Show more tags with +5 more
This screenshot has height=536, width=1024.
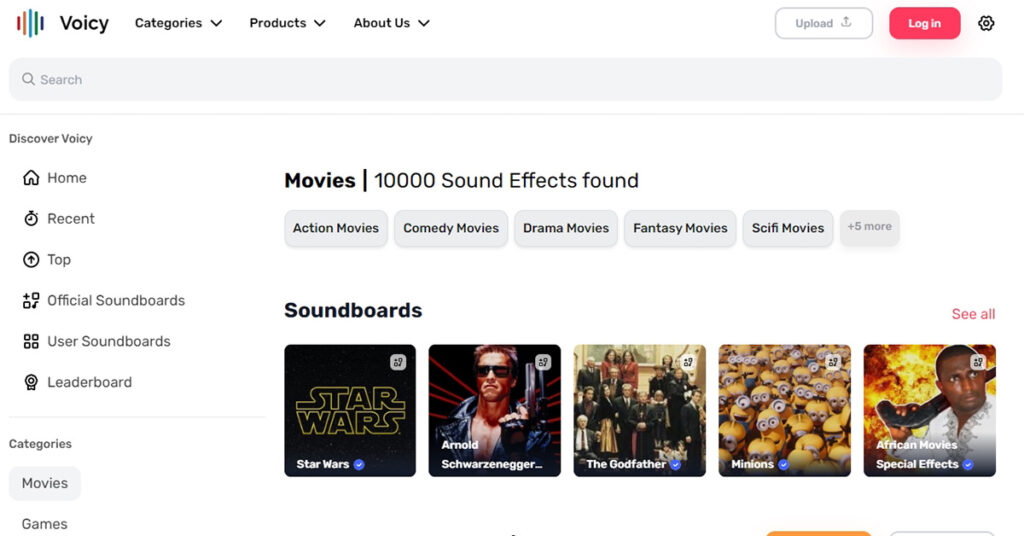[x=869, y=227]
